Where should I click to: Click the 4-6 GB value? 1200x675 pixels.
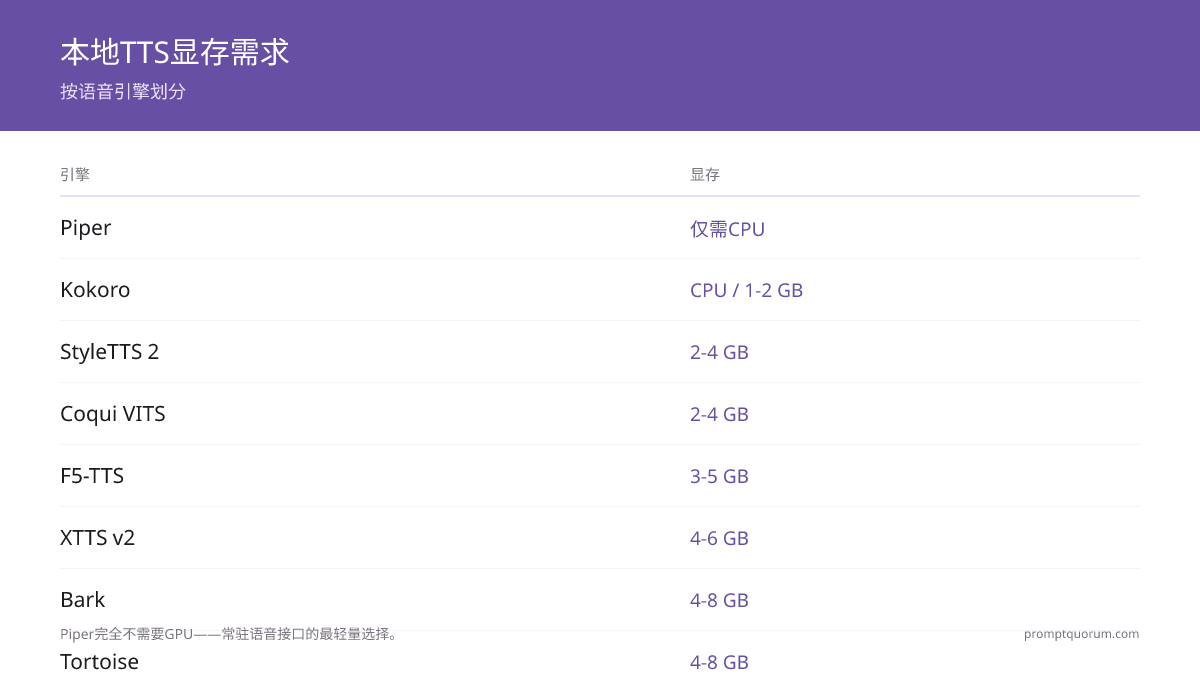click(719, 538)
